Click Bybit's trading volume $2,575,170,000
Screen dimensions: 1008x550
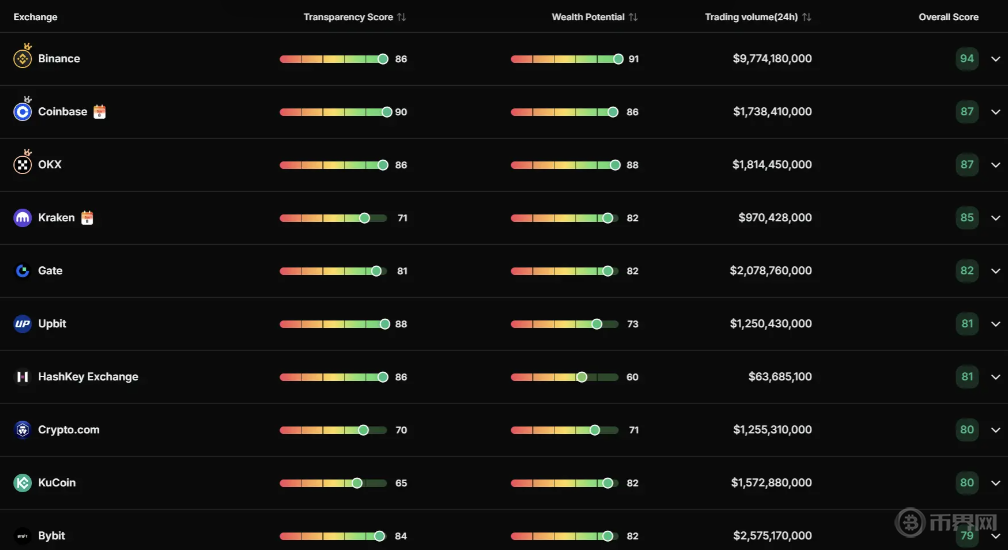click(772, 536)
